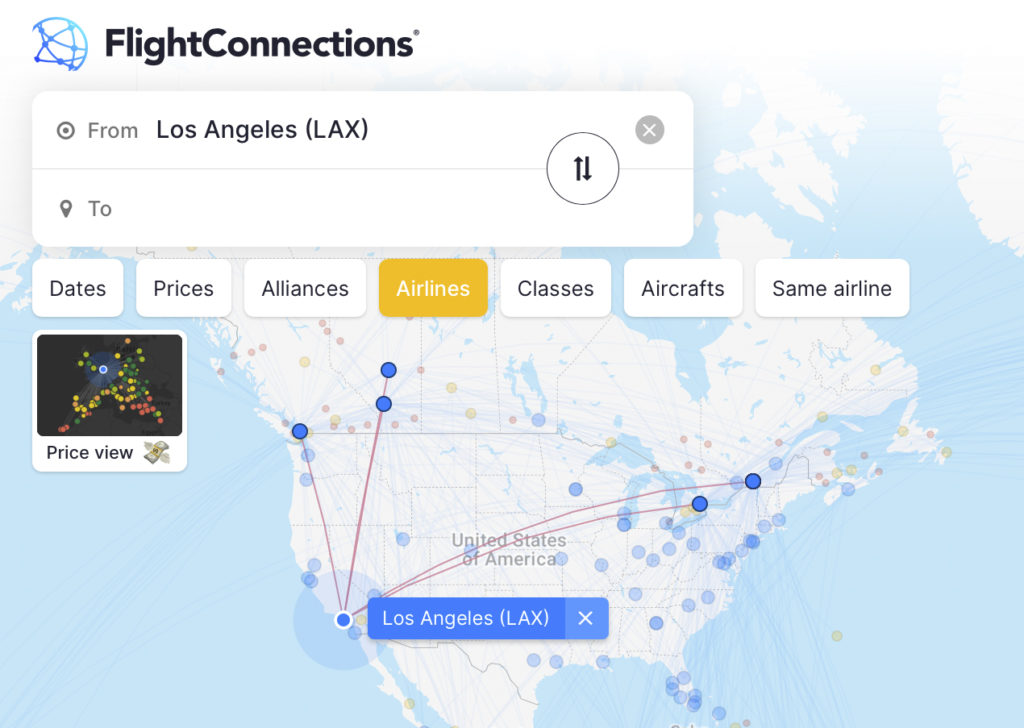Click the FlightConnections wordmark text
The image size is (1024, 728).
(262, 44)
